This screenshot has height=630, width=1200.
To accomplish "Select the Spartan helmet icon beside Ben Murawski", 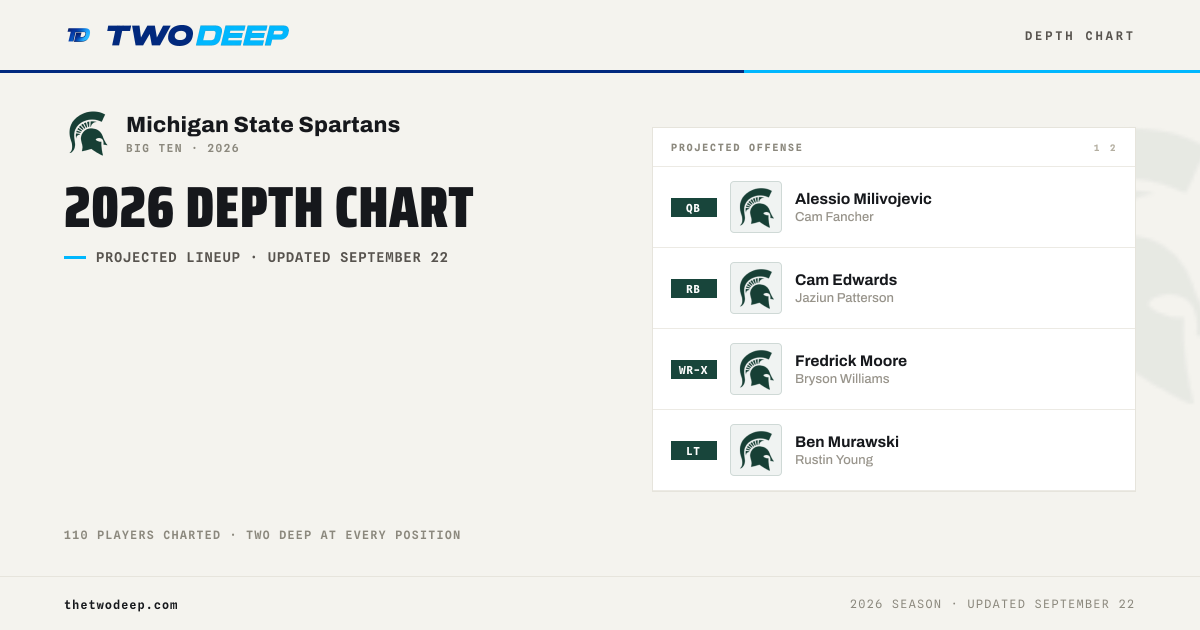I will 756,450.
